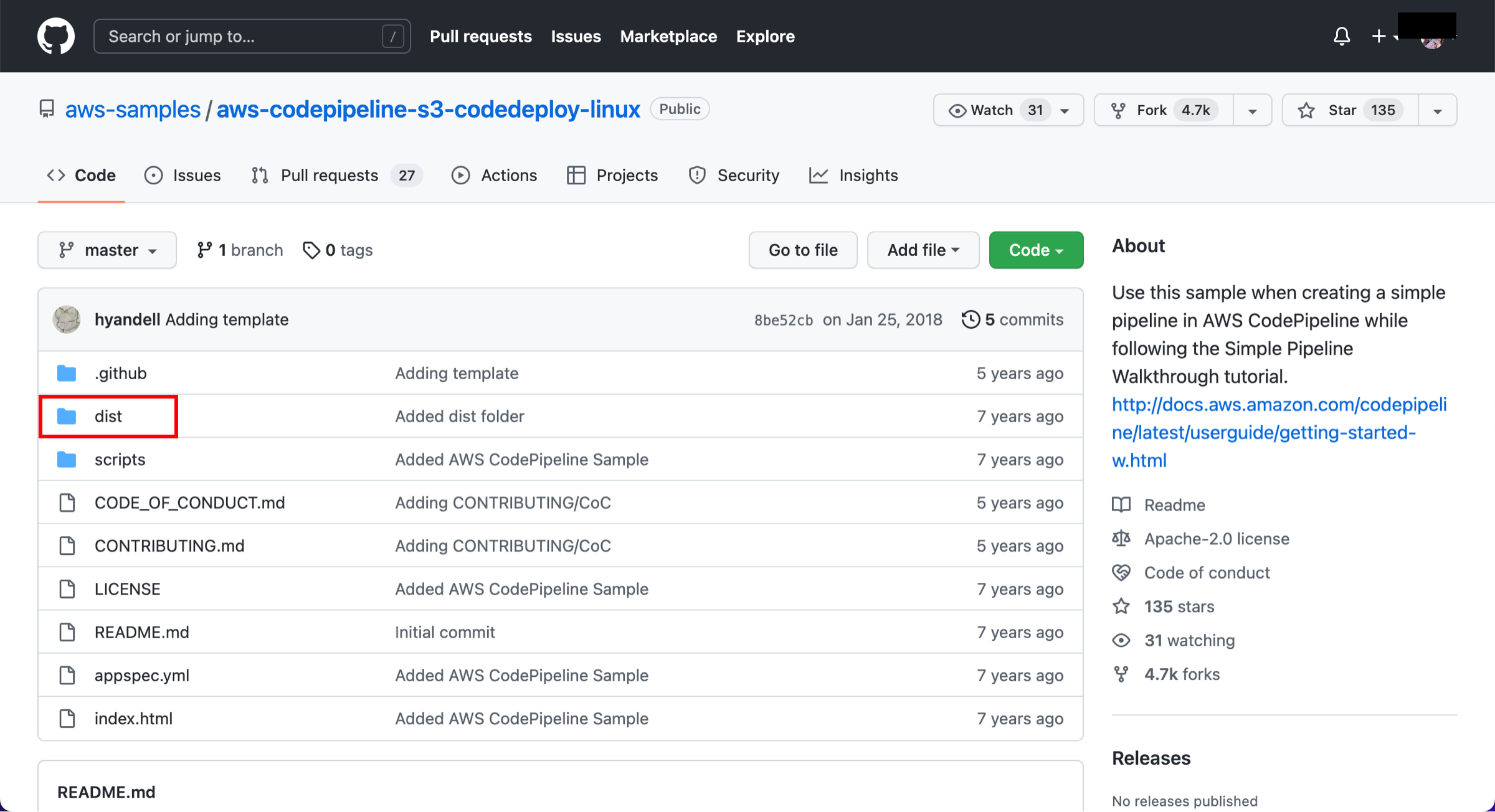Click the slash shortcut key icon in search
Screen dimensions: 1495x812
tap(392, 37)
